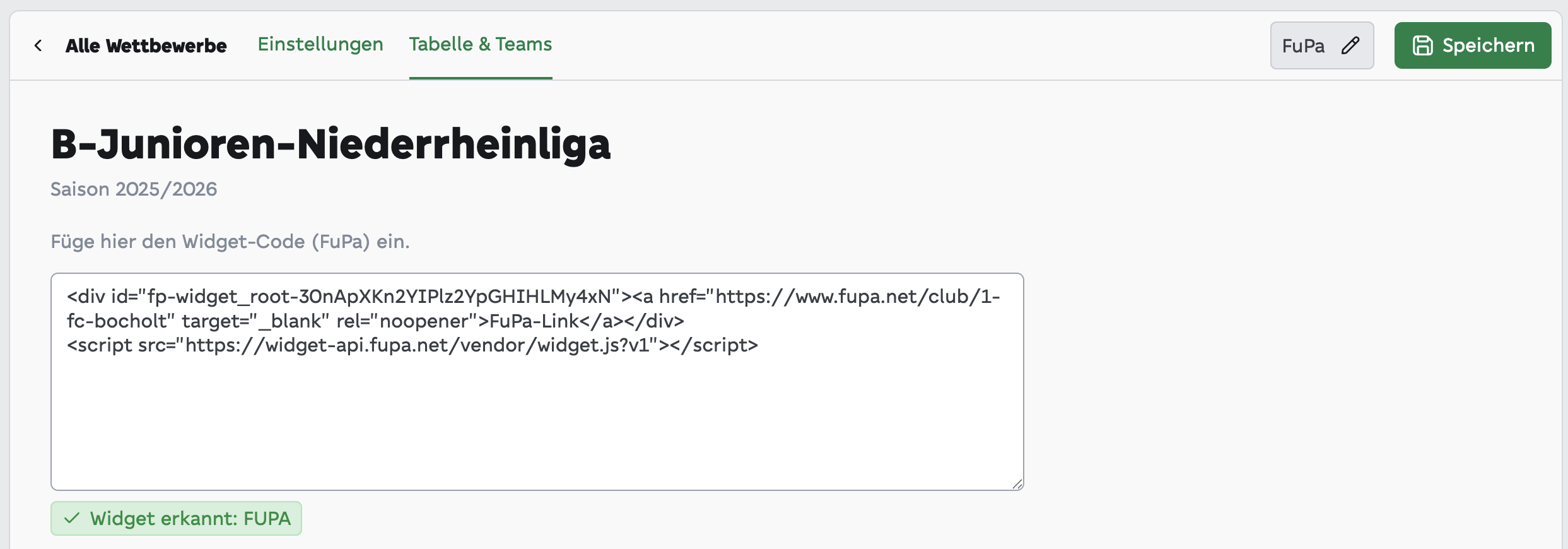Click the textarea resize handle corner
Viewport: 1568px width, 549px height.
[x=1017, y=484]
